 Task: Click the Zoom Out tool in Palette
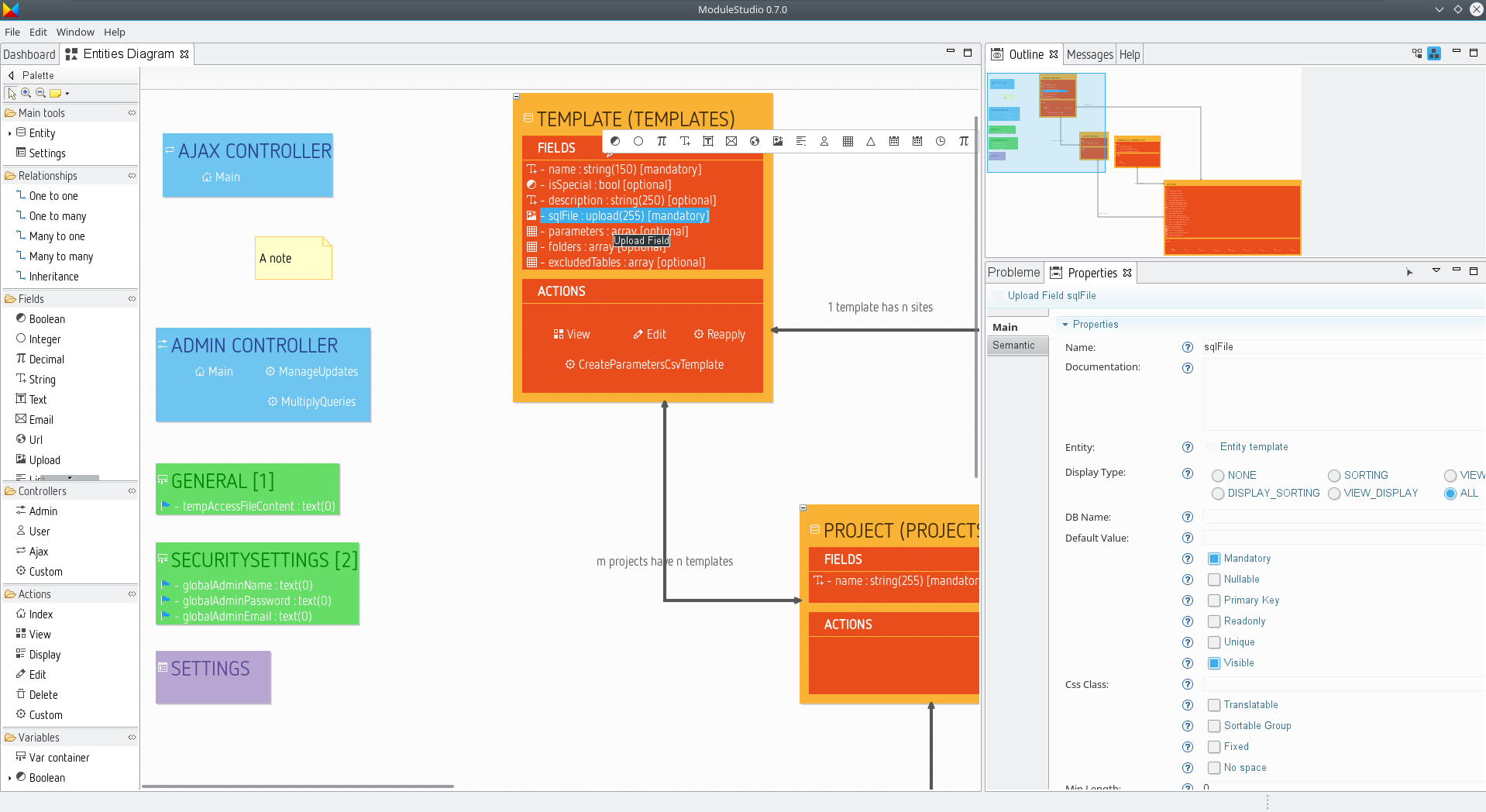41,93
